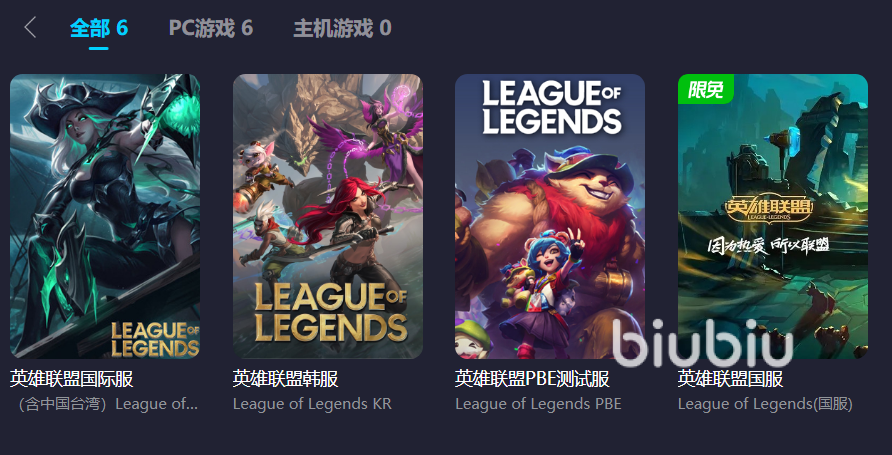892x455 pixels.
Task: Select the 全部 6 tab
Action: 99,28
